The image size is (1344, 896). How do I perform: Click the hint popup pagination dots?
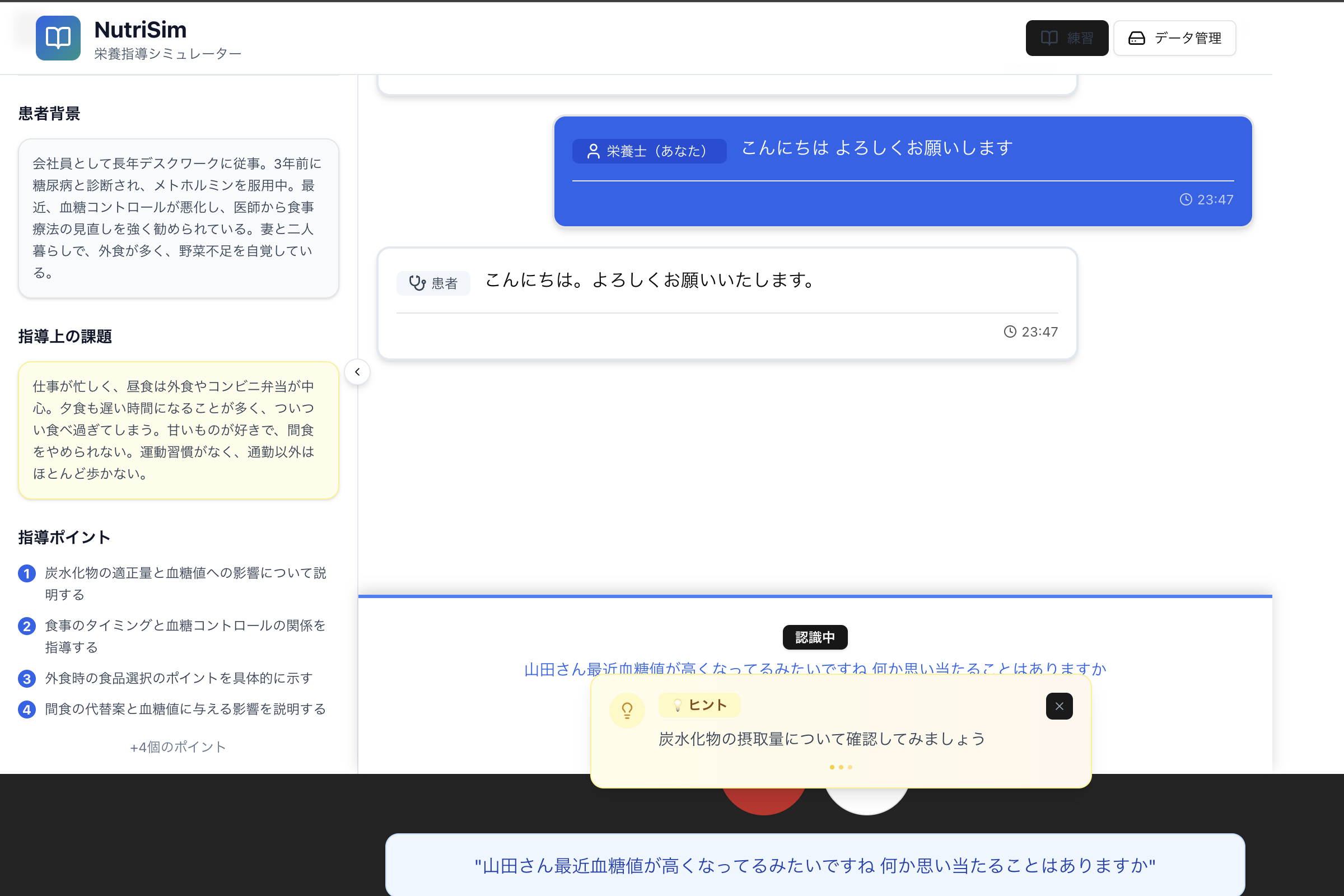(x=841, y=767)
